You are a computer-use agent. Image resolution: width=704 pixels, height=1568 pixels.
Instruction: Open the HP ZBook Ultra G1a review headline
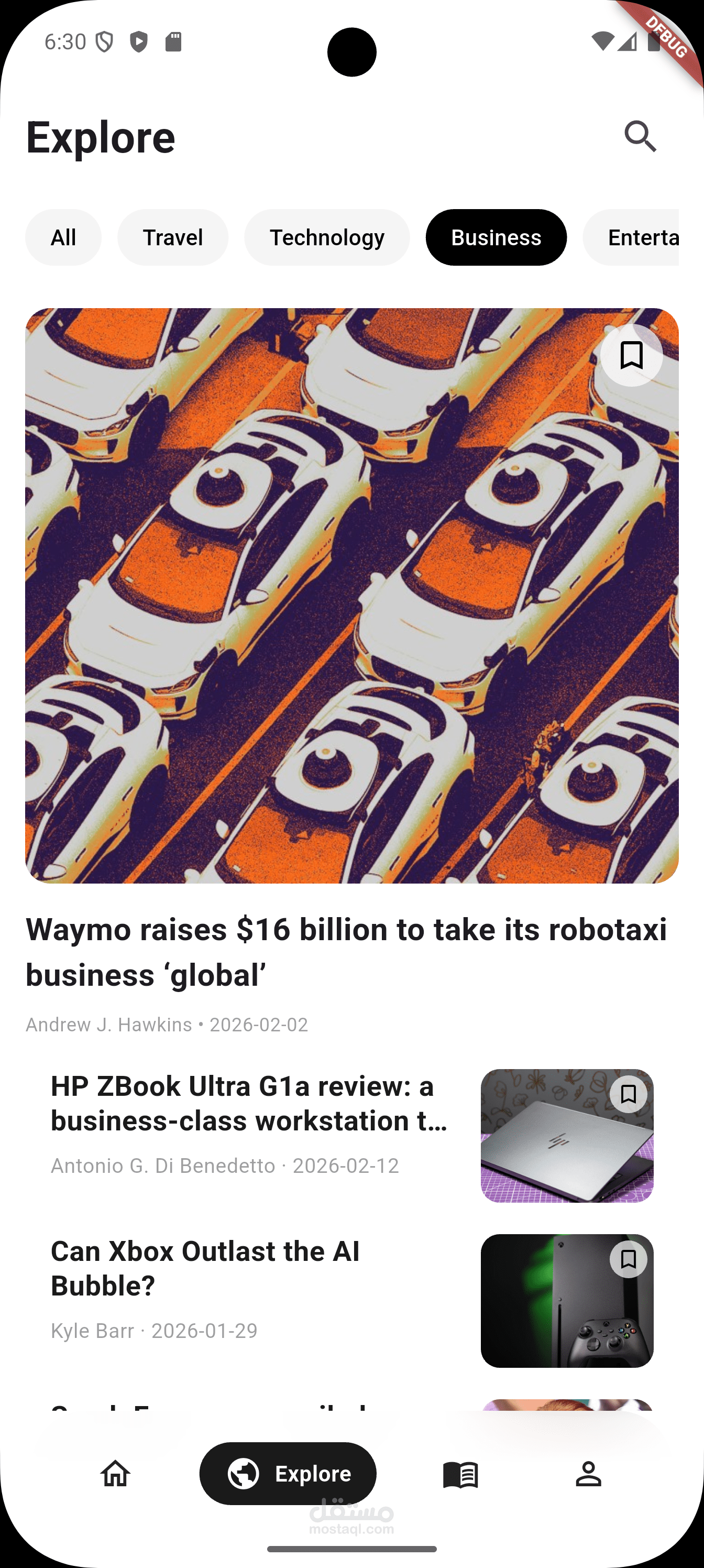249,1104
